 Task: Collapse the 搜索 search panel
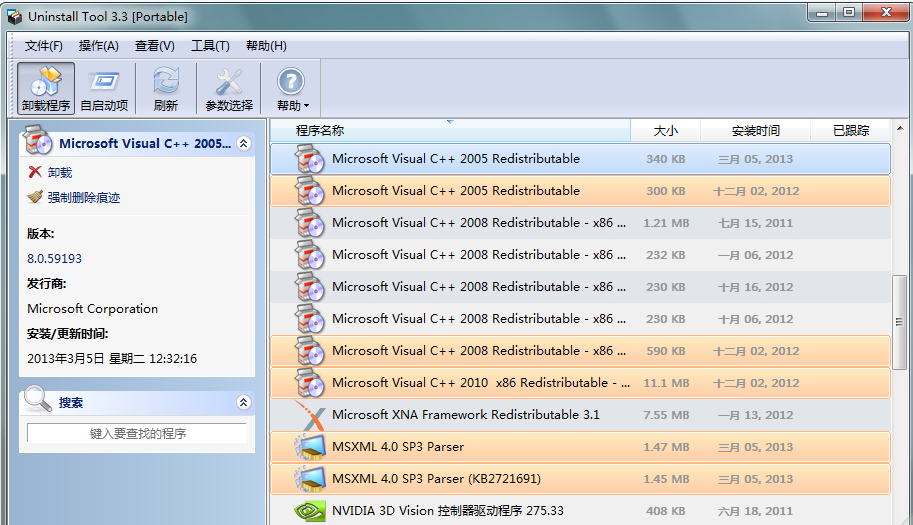[244, 402]
